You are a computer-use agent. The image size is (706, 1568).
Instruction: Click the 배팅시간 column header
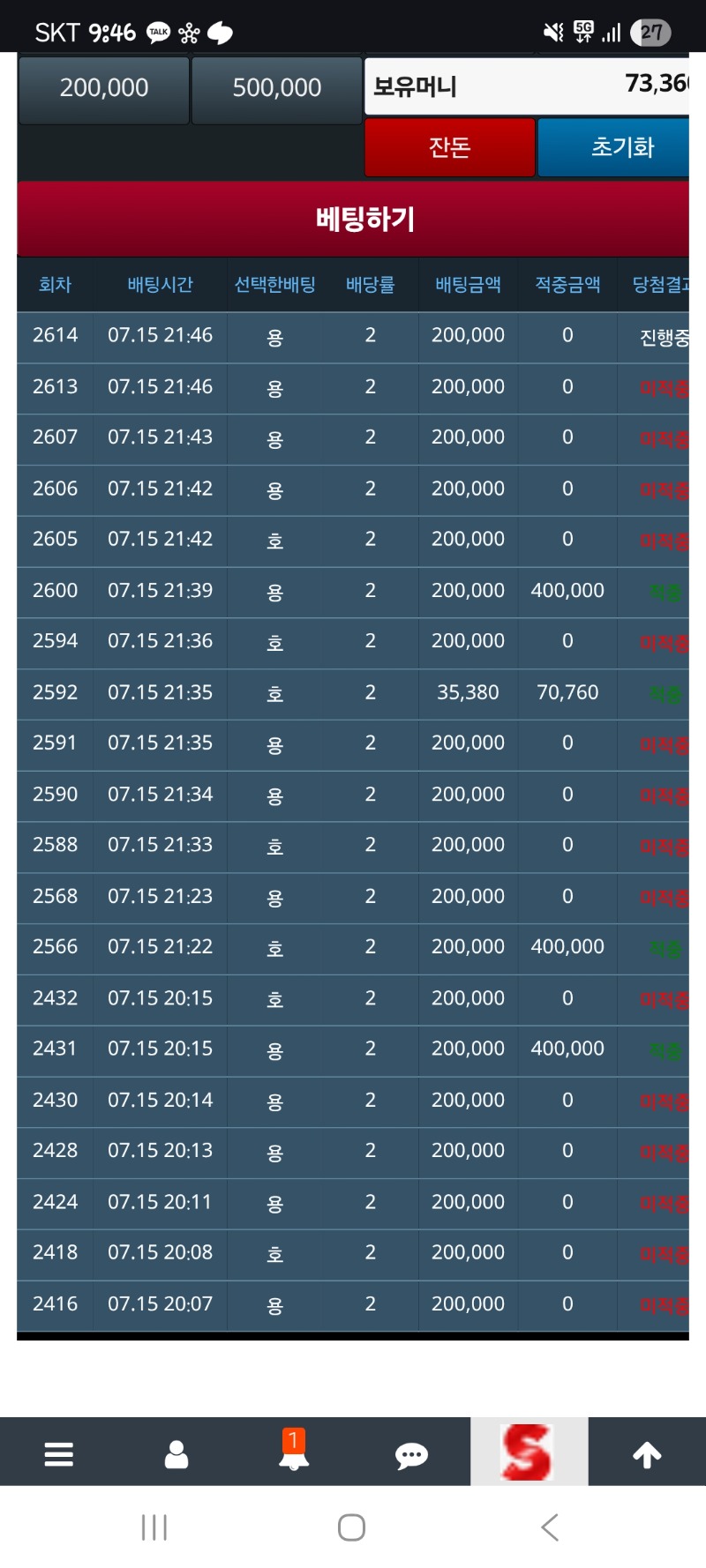pyautogui.click(x=160, y=285)
